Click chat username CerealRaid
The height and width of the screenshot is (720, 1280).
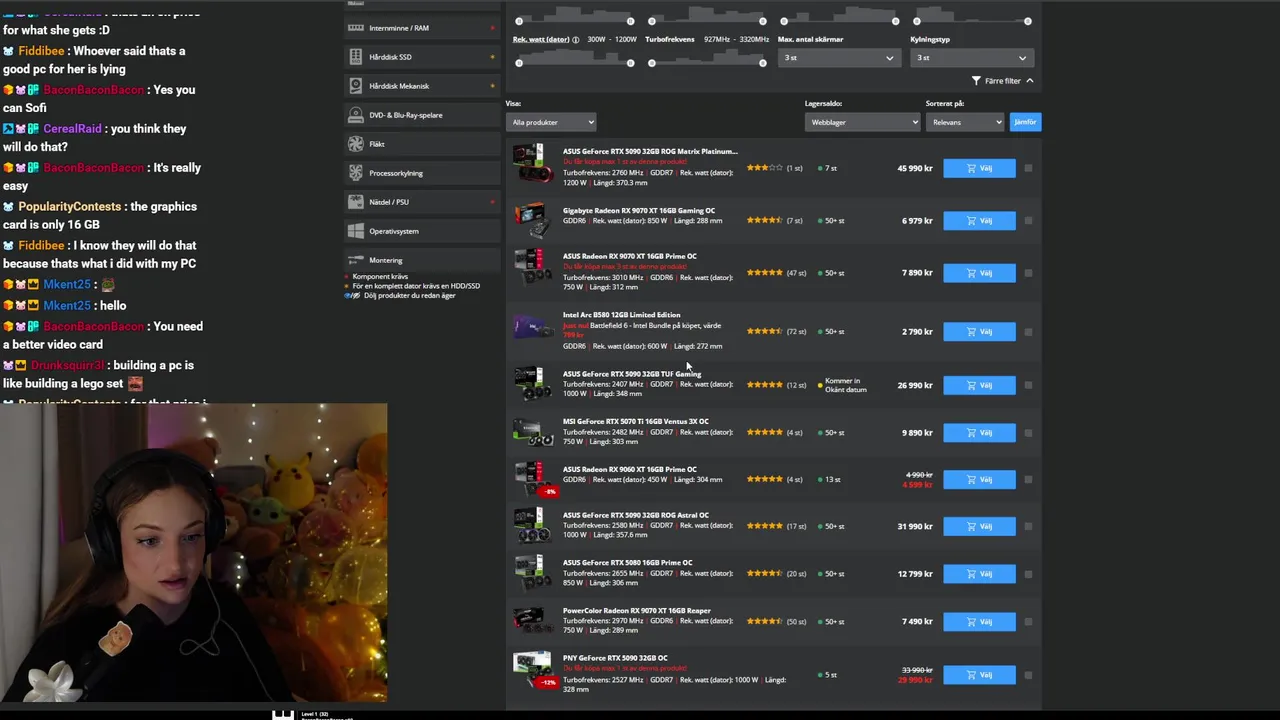click(72, 128)
